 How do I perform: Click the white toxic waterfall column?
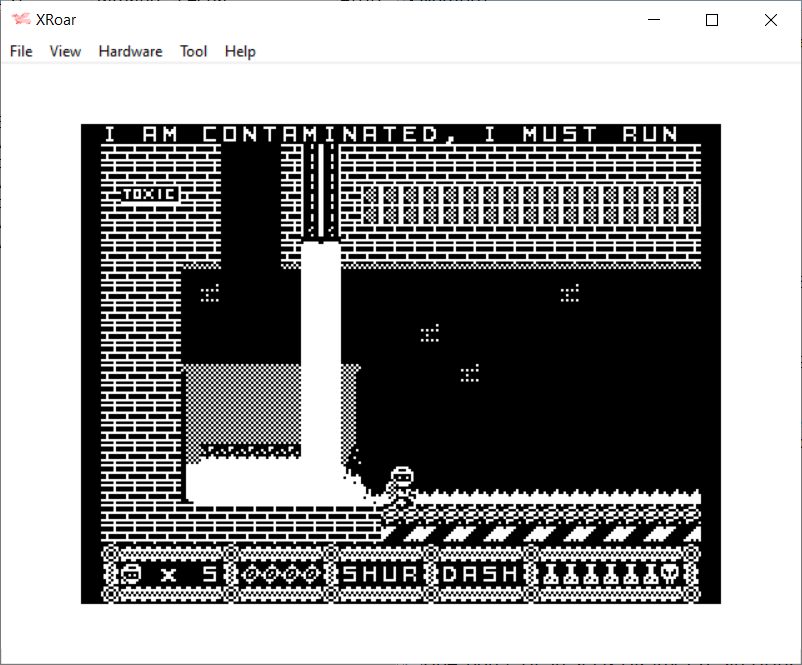click(x=321, y=350)
